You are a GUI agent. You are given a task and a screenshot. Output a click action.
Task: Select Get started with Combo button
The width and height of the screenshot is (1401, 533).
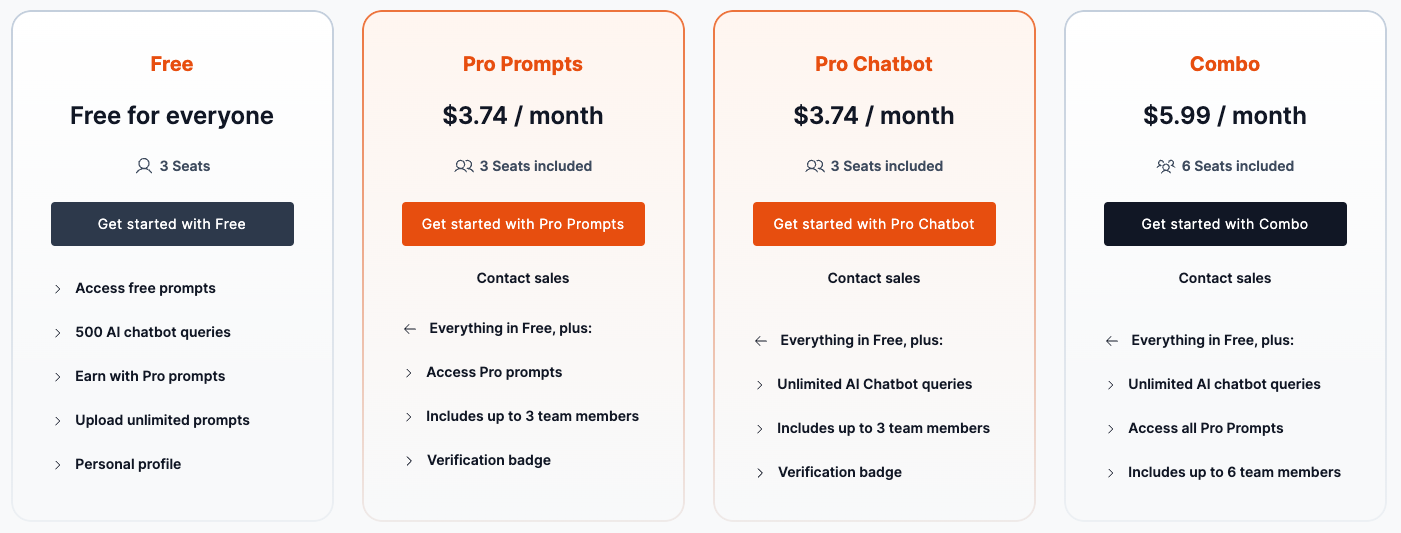pos(1225,224)
